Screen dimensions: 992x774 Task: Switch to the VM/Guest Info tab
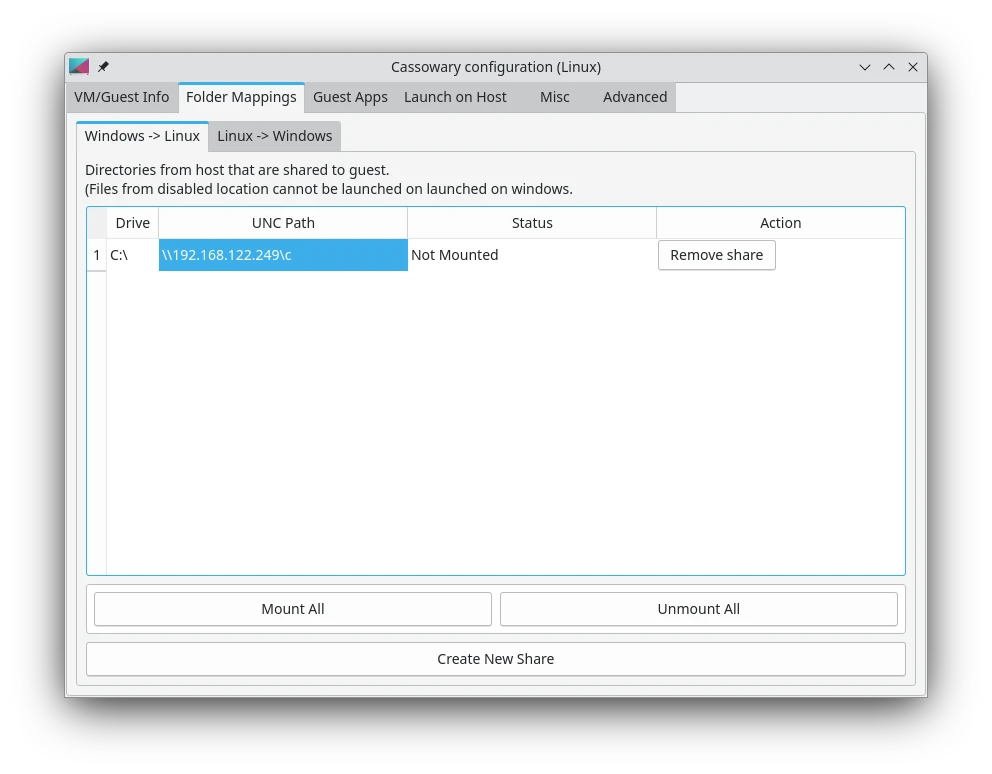point(121,97)
